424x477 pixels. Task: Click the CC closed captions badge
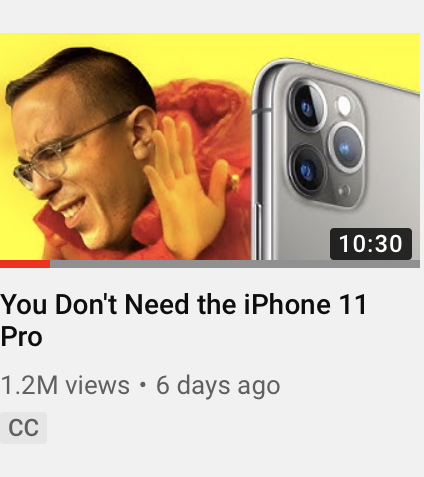(23, 428)
